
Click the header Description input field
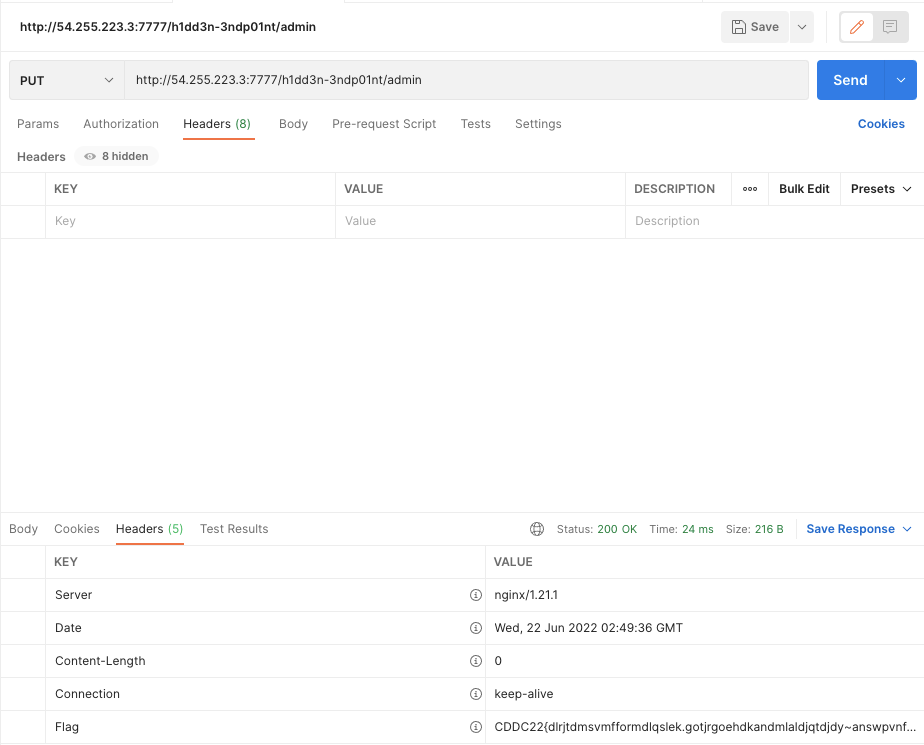774,222
